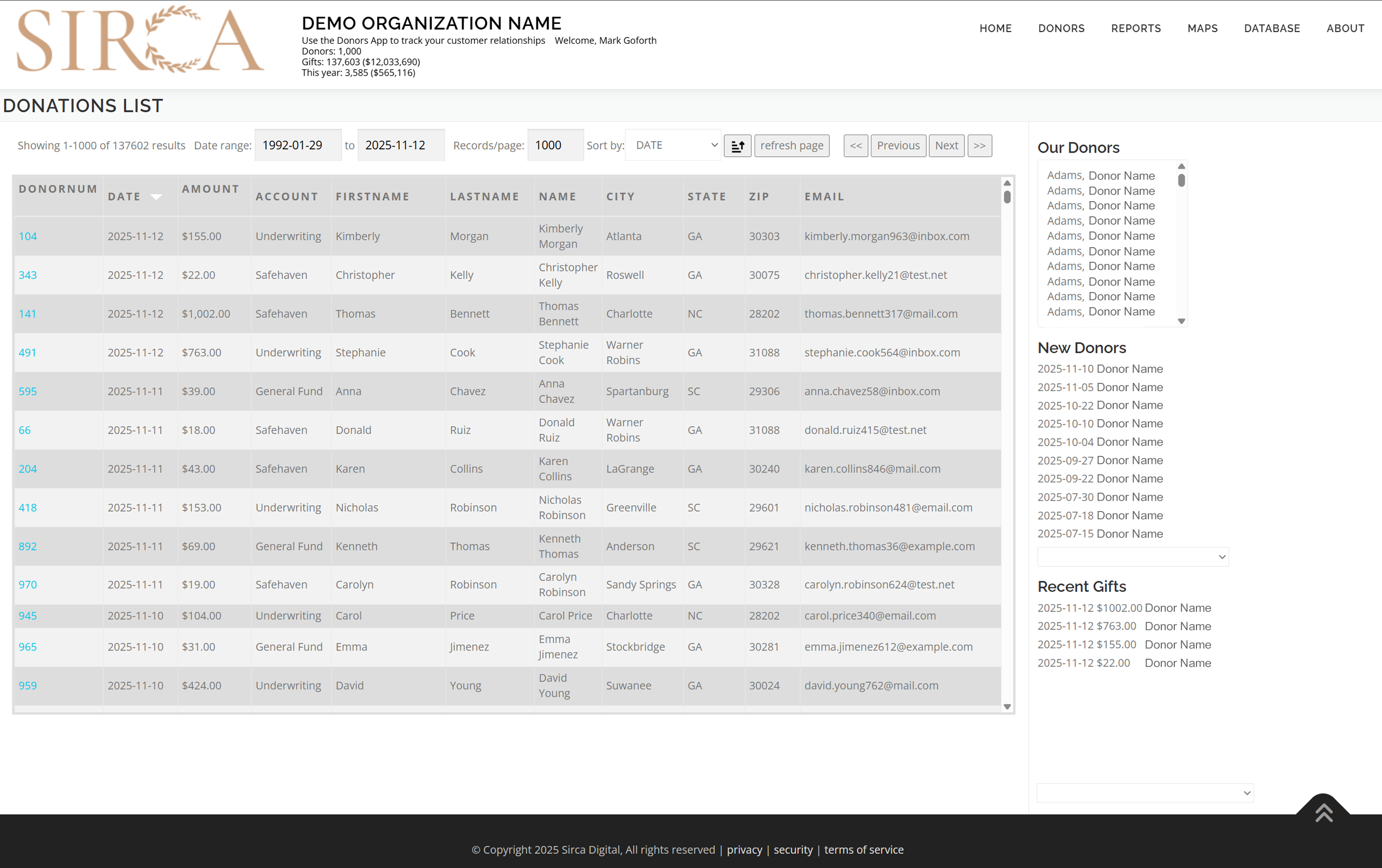This screenshot has height=868, width=1382.
Task: Click the donations table vertical scrollbar thumb
Action: coord(1007,197)
